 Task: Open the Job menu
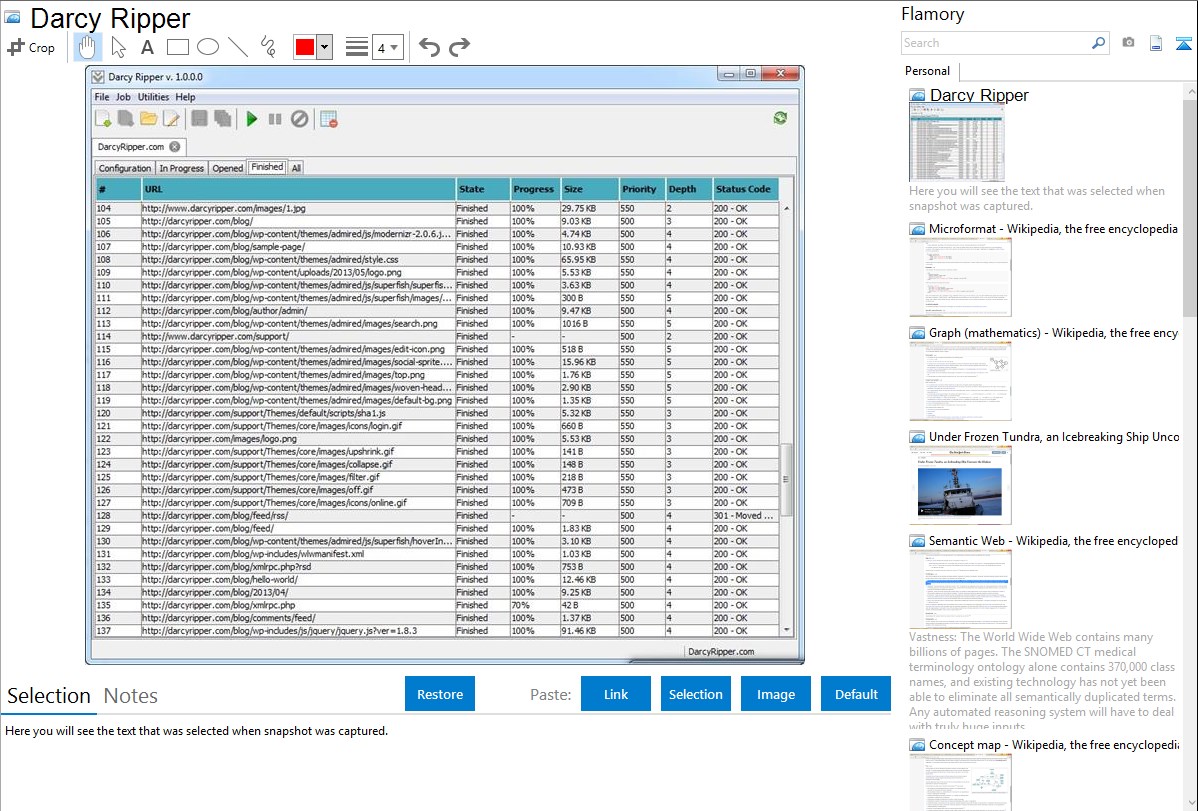[x=123, y=97]
